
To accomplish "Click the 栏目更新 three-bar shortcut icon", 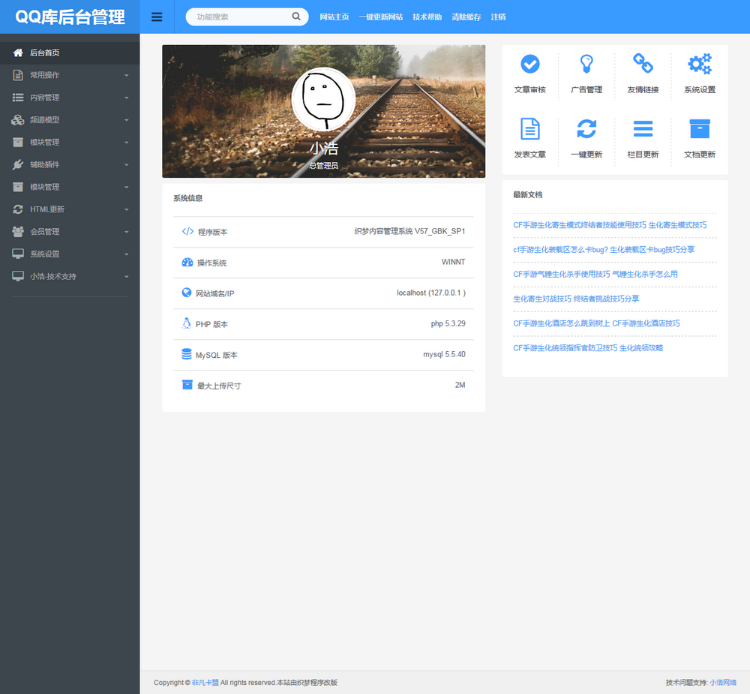I will (643, 129).
